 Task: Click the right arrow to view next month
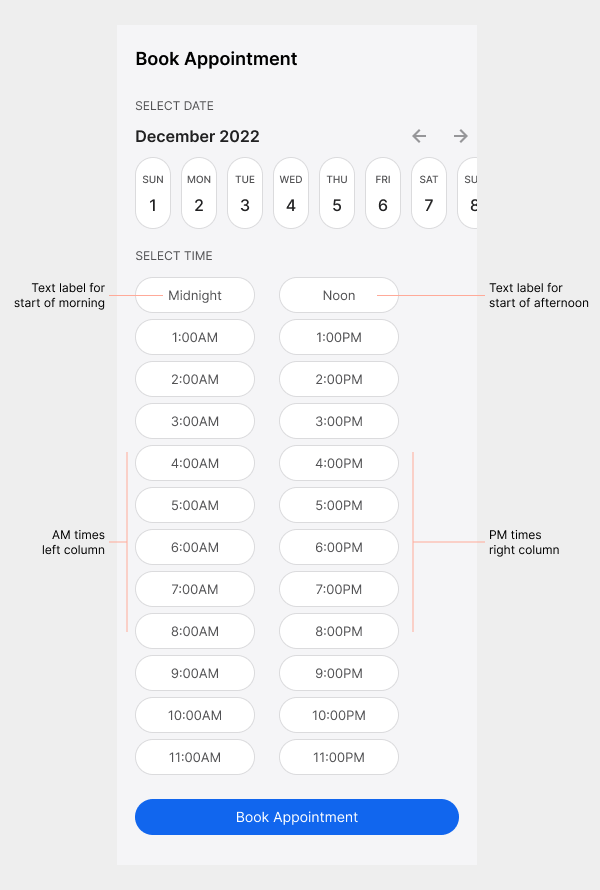pos(460,136)
